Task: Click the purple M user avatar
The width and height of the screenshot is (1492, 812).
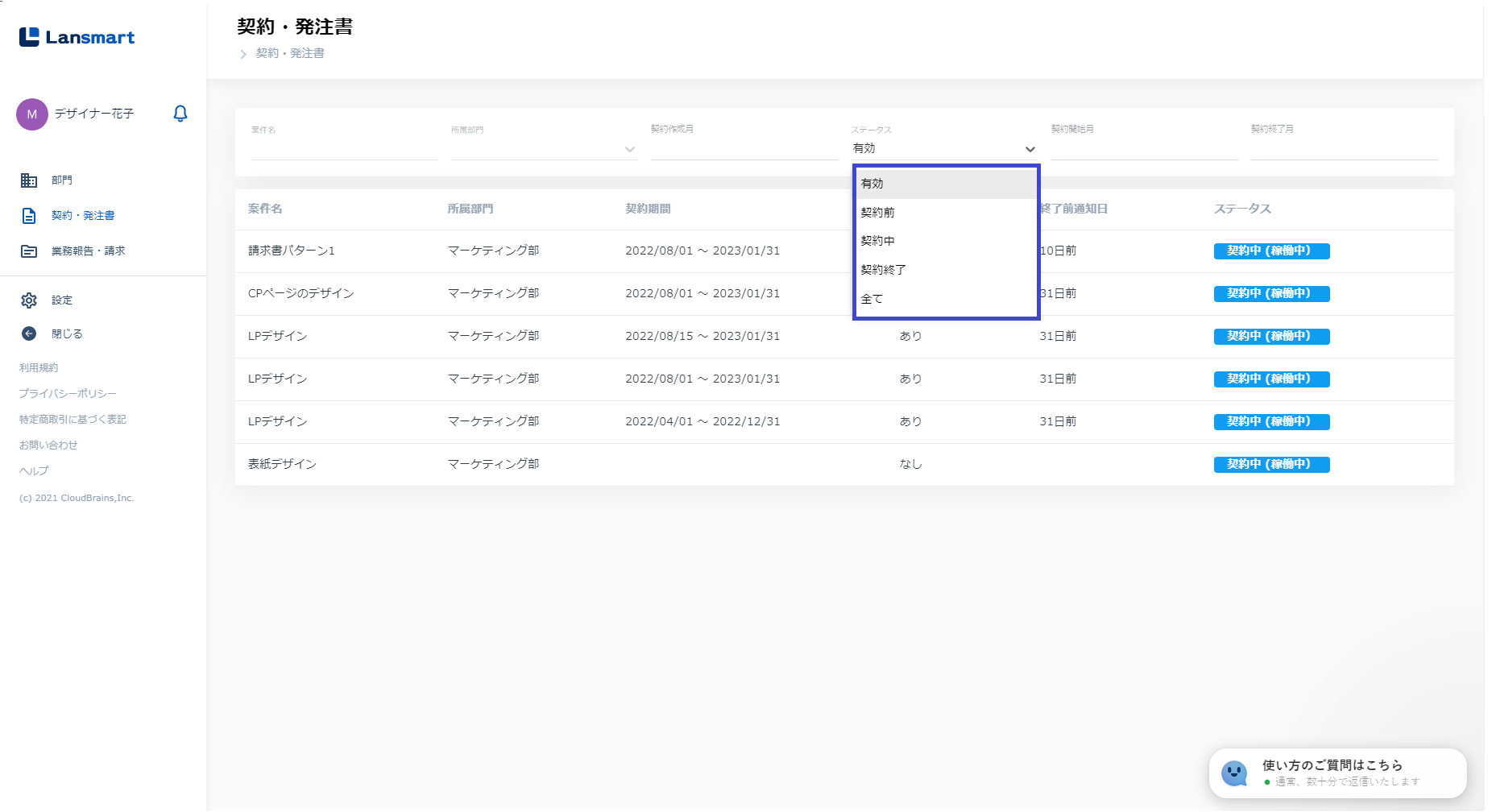Action: point(32,114)
